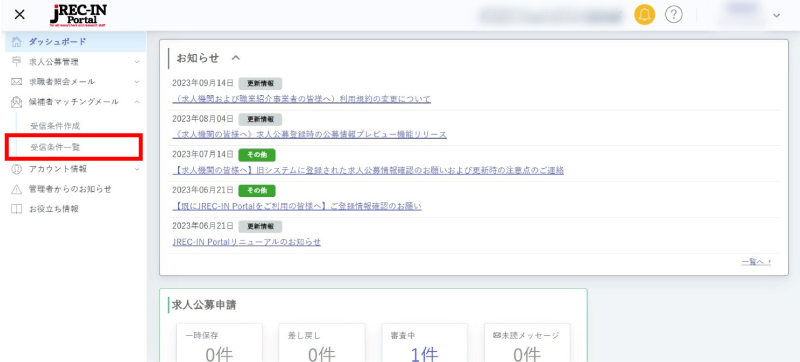Screen dimensions: 800x362
Task: Click the 求人公募管理 sidebar icon
Action: pos(17,62)
